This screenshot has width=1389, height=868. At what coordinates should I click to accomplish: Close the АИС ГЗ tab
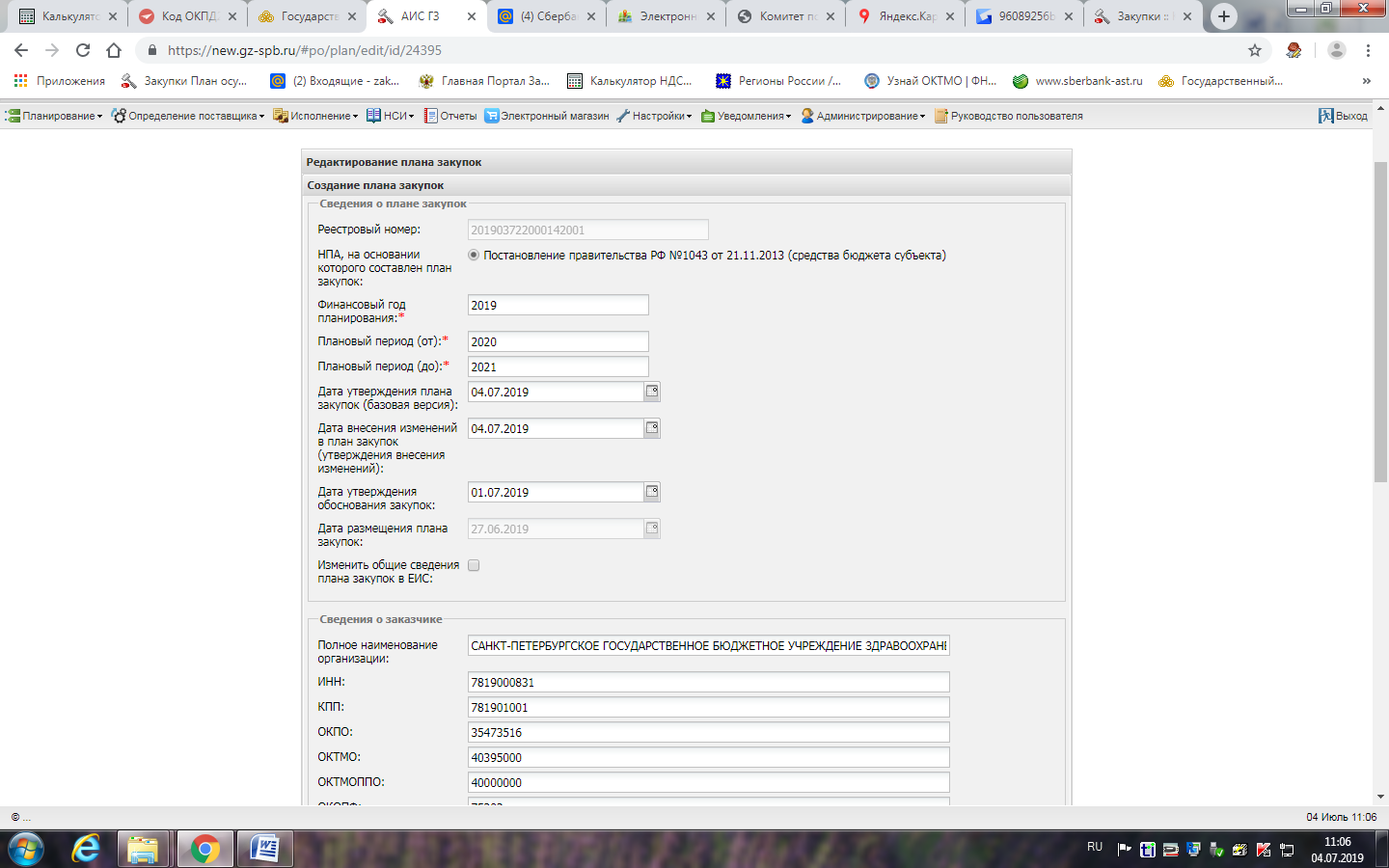coord(472,16)
